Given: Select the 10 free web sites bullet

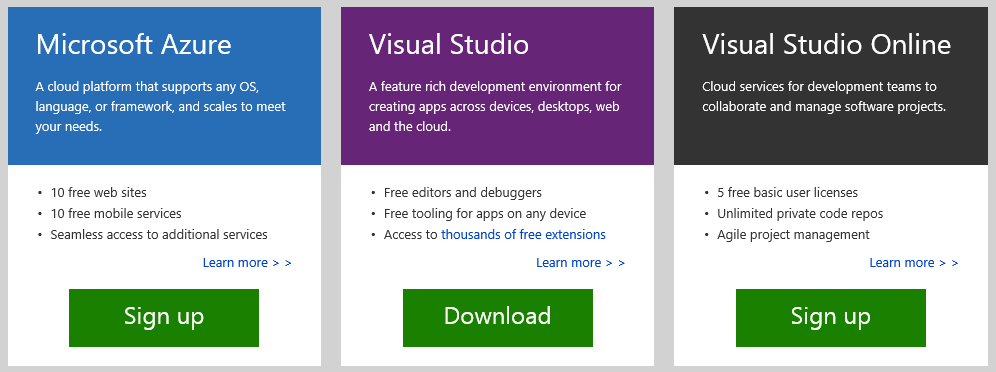Looking at the screenshot, I should click(x=98, y=192).
